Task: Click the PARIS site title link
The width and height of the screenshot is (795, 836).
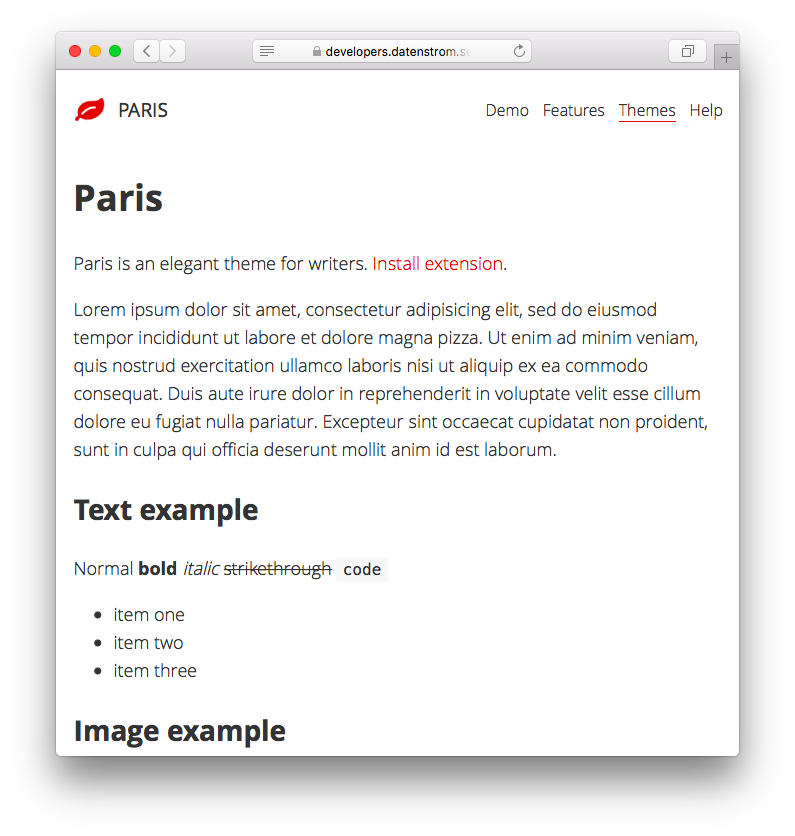Action: 143,110
